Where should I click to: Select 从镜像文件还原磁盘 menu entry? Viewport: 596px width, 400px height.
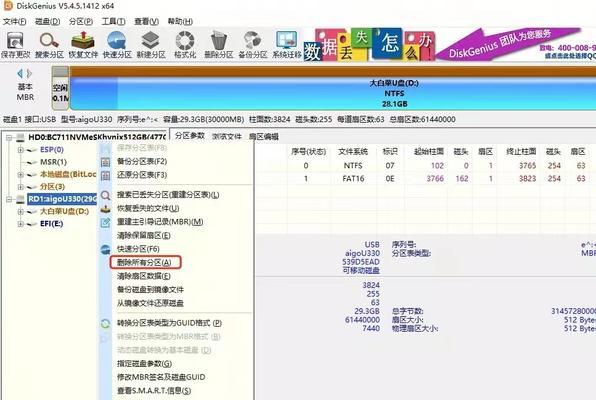coord(150,303)
